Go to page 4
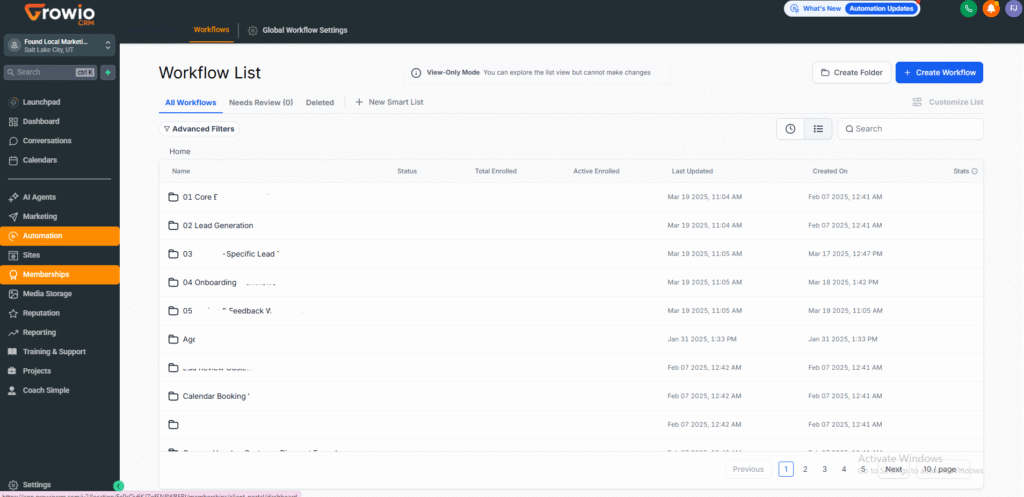The height and width of the screenshot is (497, 1024). coord(844,469)
